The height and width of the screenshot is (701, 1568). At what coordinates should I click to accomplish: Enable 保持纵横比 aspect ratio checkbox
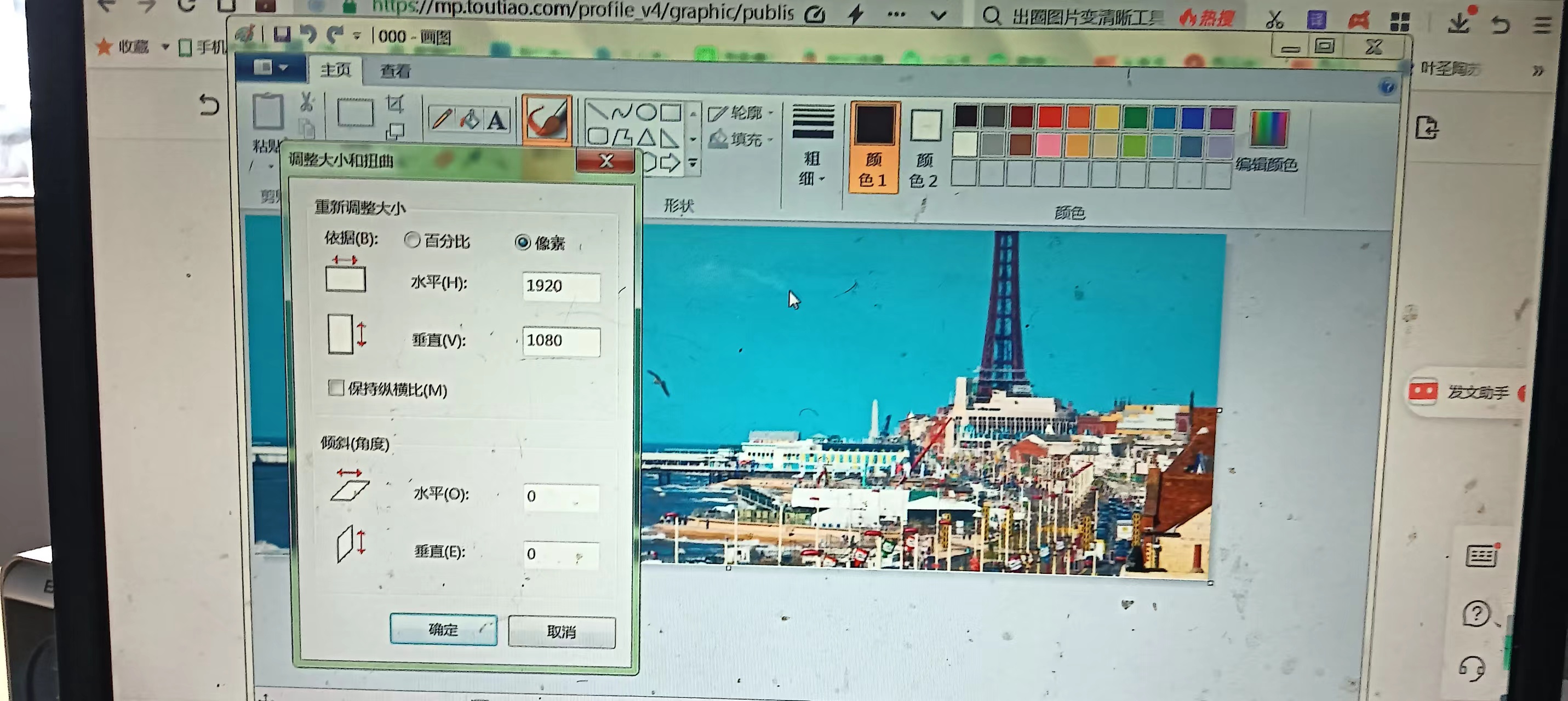click(336, 388)
